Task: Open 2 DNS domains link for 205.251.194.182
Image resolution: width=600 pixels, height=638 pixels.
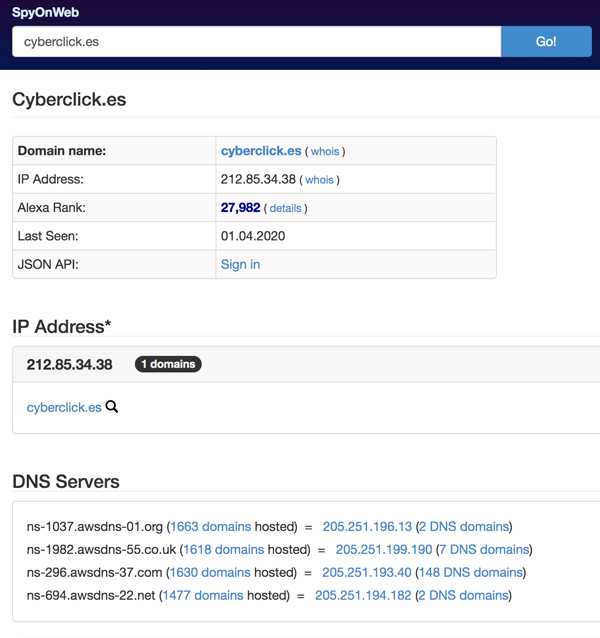Action: (x=463, y=595)
